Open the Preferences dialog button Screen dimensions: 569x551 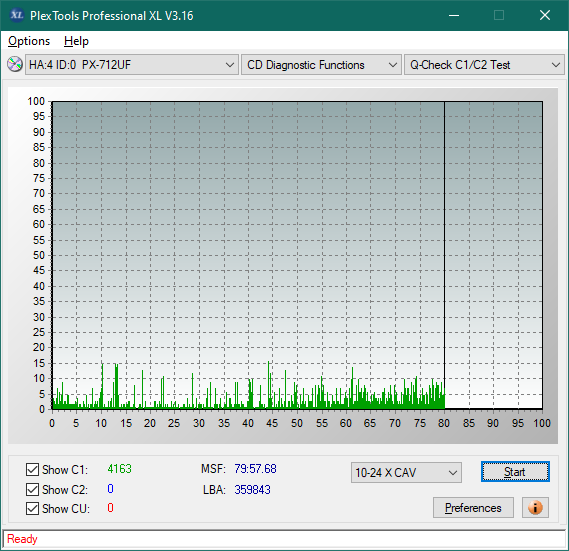(x=473, y=507)
